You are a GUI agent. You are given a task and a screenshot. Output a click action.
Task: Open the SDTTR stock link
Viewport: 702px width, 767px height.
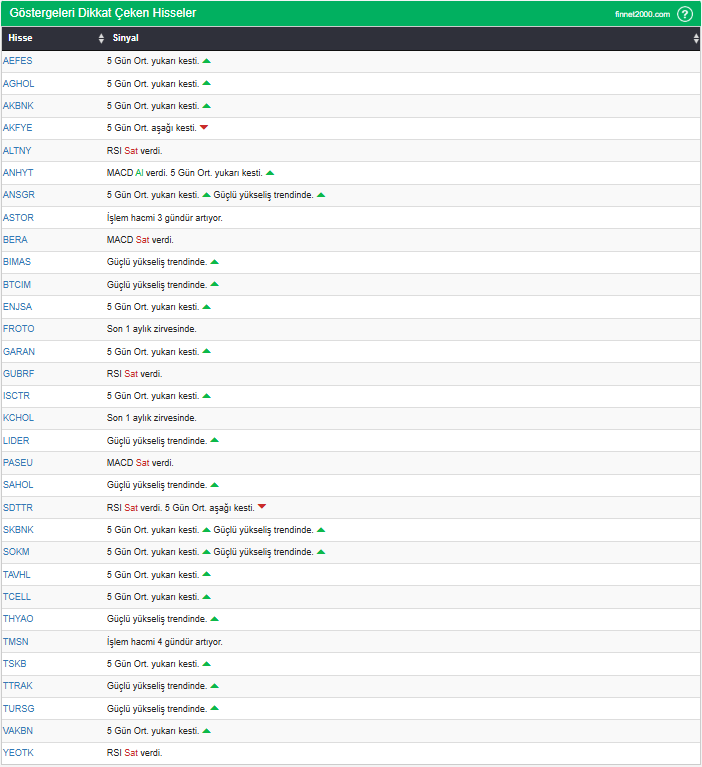tap(18, 508)
